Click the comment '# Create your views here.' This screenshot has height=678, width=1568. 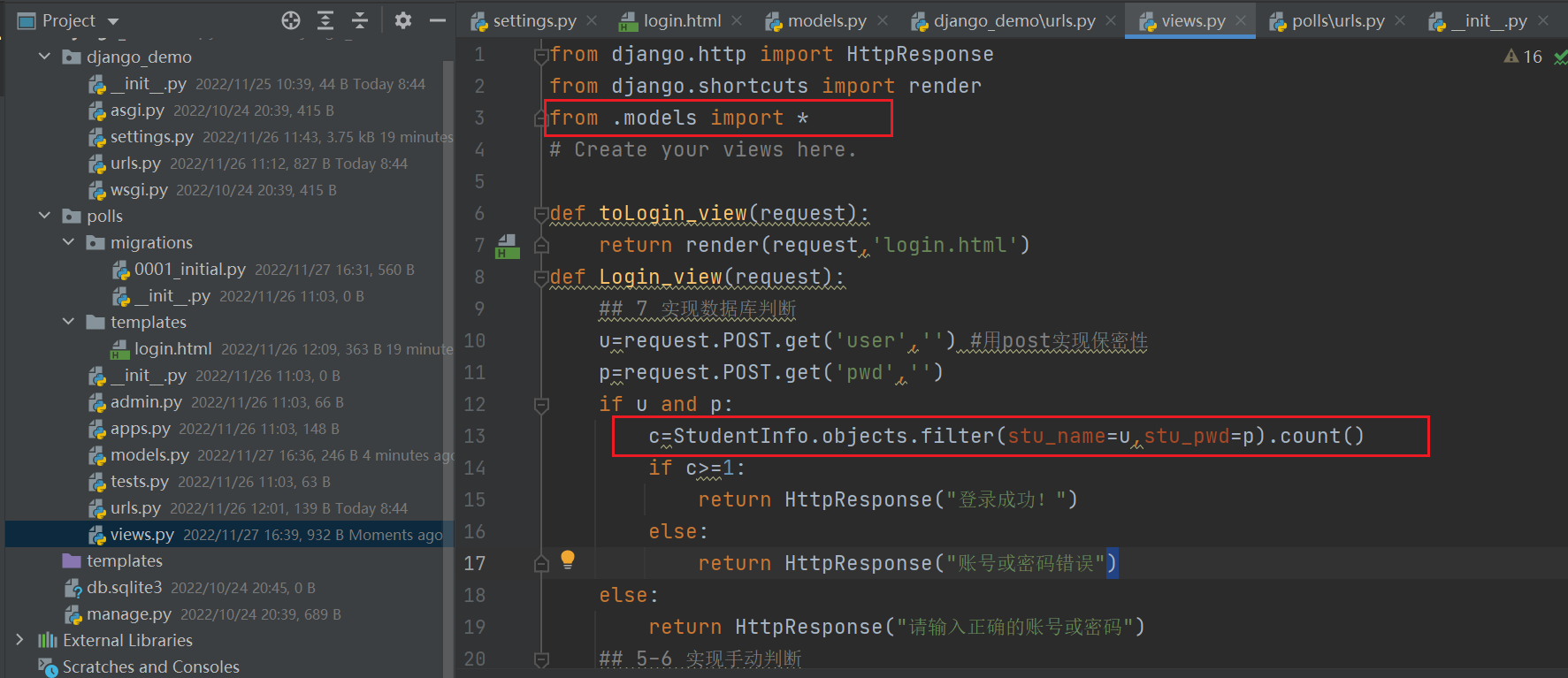click(x=703, y=150)
